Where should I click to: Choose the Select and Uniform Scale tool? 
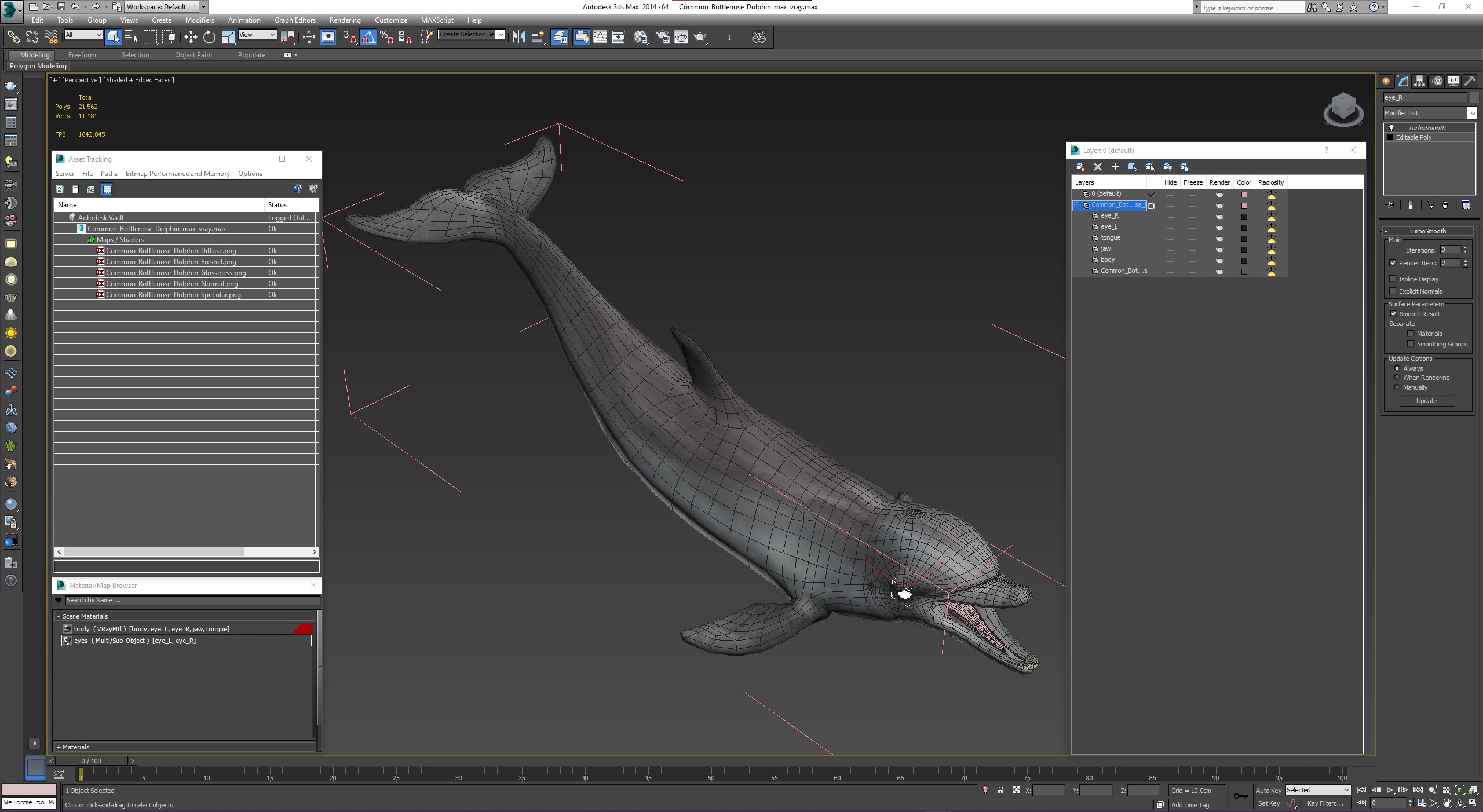point(228,37)
